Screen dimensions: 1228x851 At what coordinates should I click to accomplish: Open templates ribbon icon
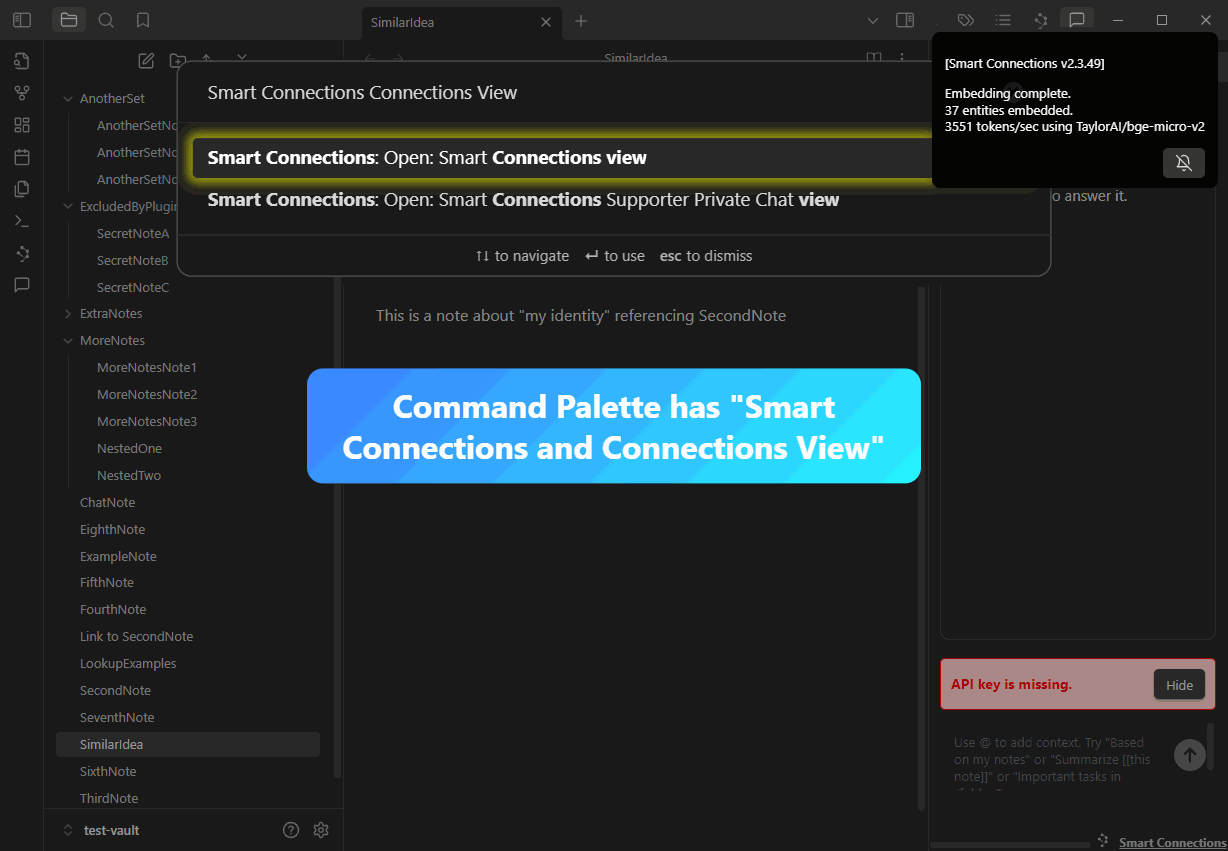click(22, 189)
